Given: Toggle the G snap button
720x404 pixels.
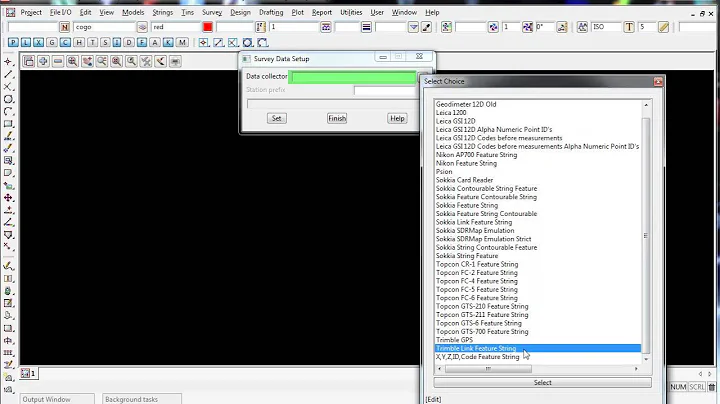Looking at the screenshot, I should (52, 43).
